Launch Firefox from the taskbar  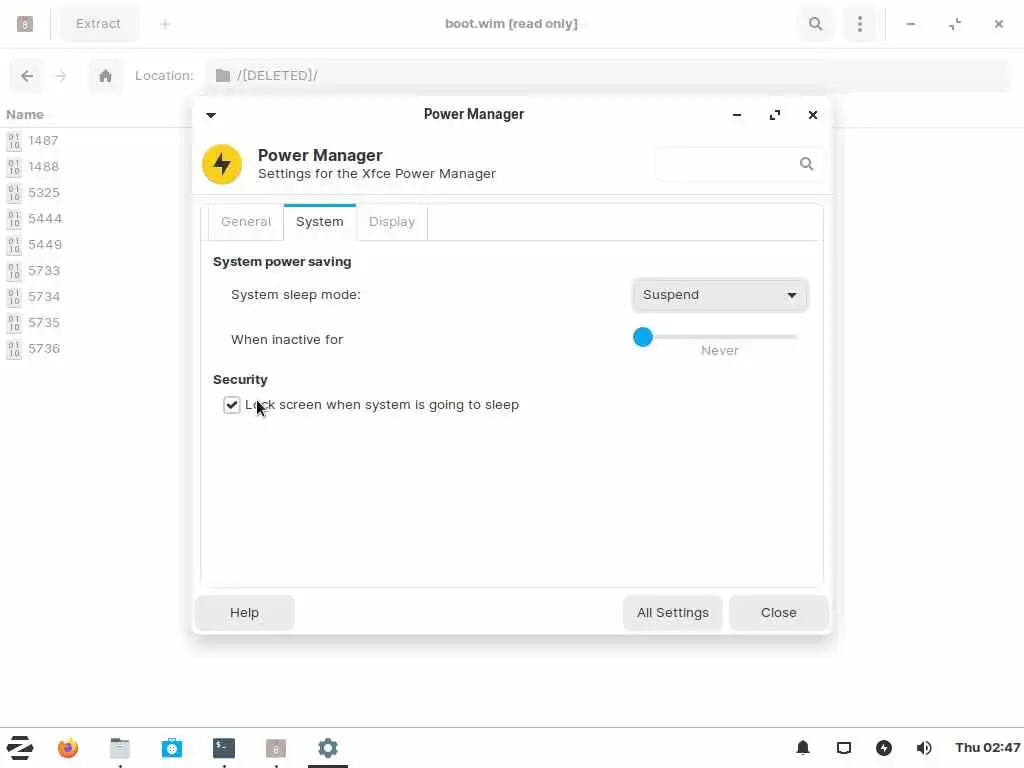coord(68,748)
